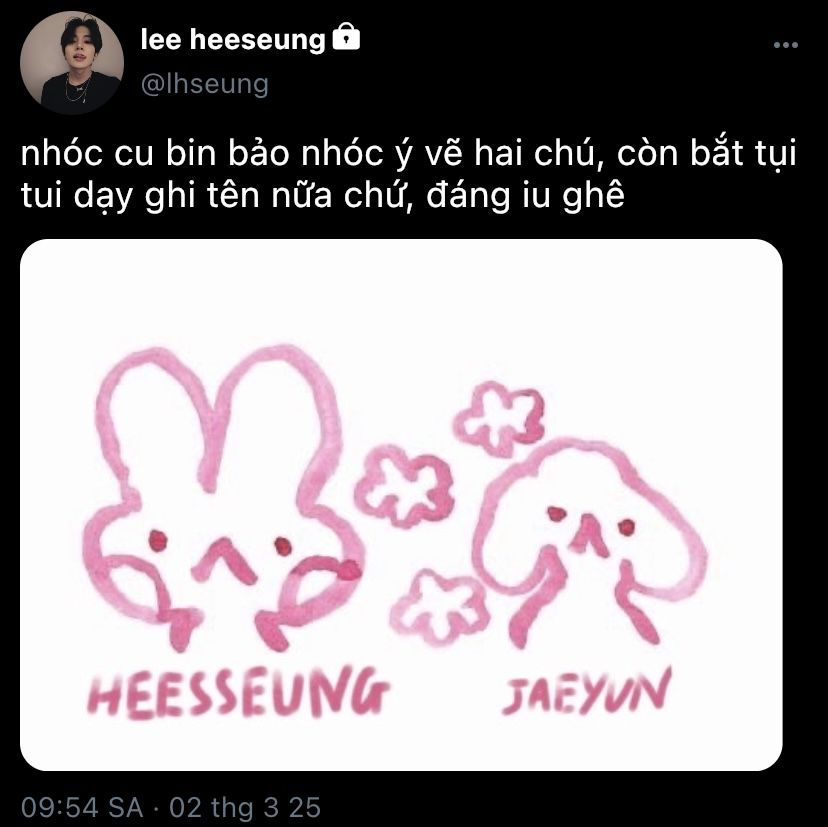Click the middle pink flower beside the bunny
Screen dimensions: 828x827
[404, 486]
